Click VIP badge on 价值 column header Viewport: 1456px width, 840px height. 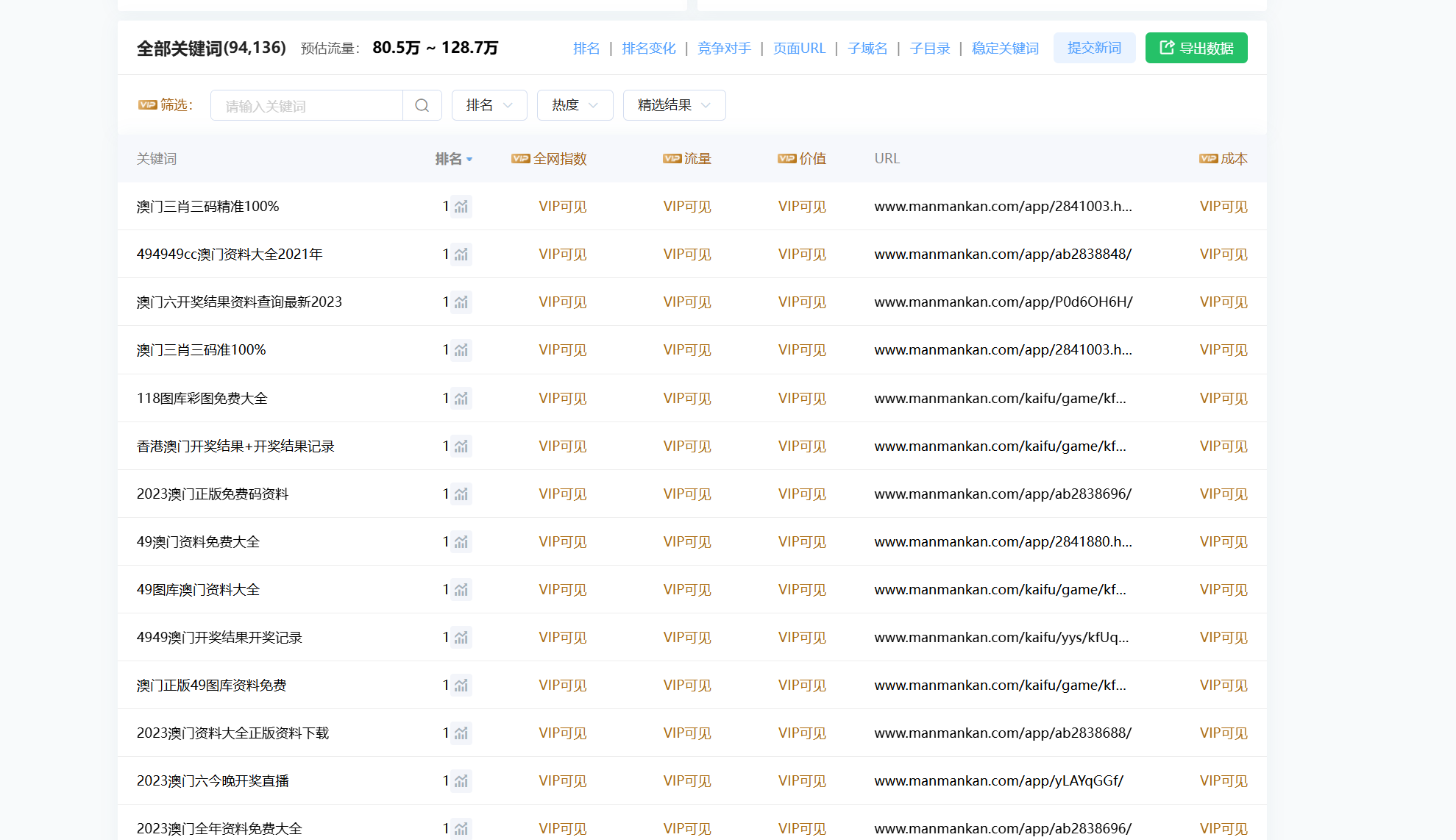[787, 159]
